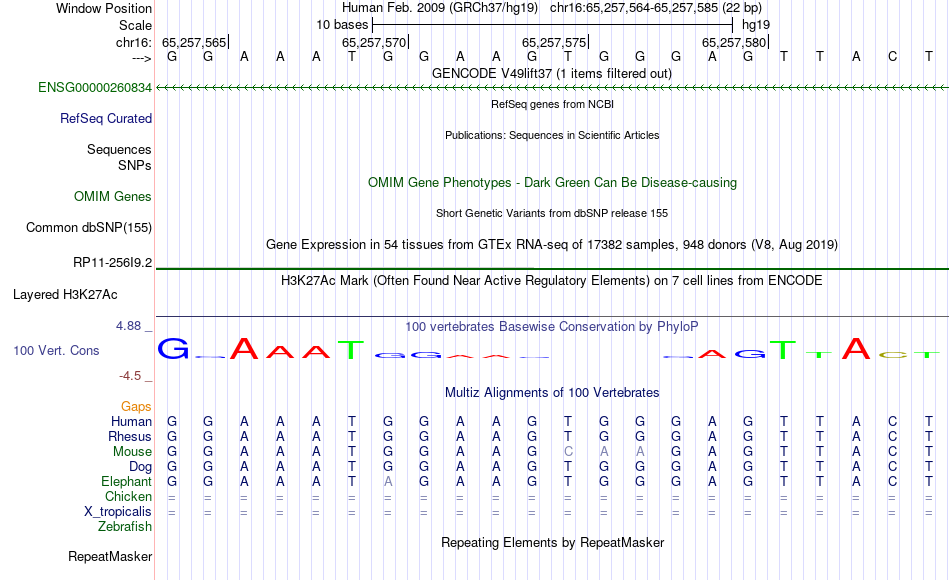The width and height of the screenshot is (950, 580).
Task: Click the OMIM Gene Phenotypes track title
Action: coord(552,182)
